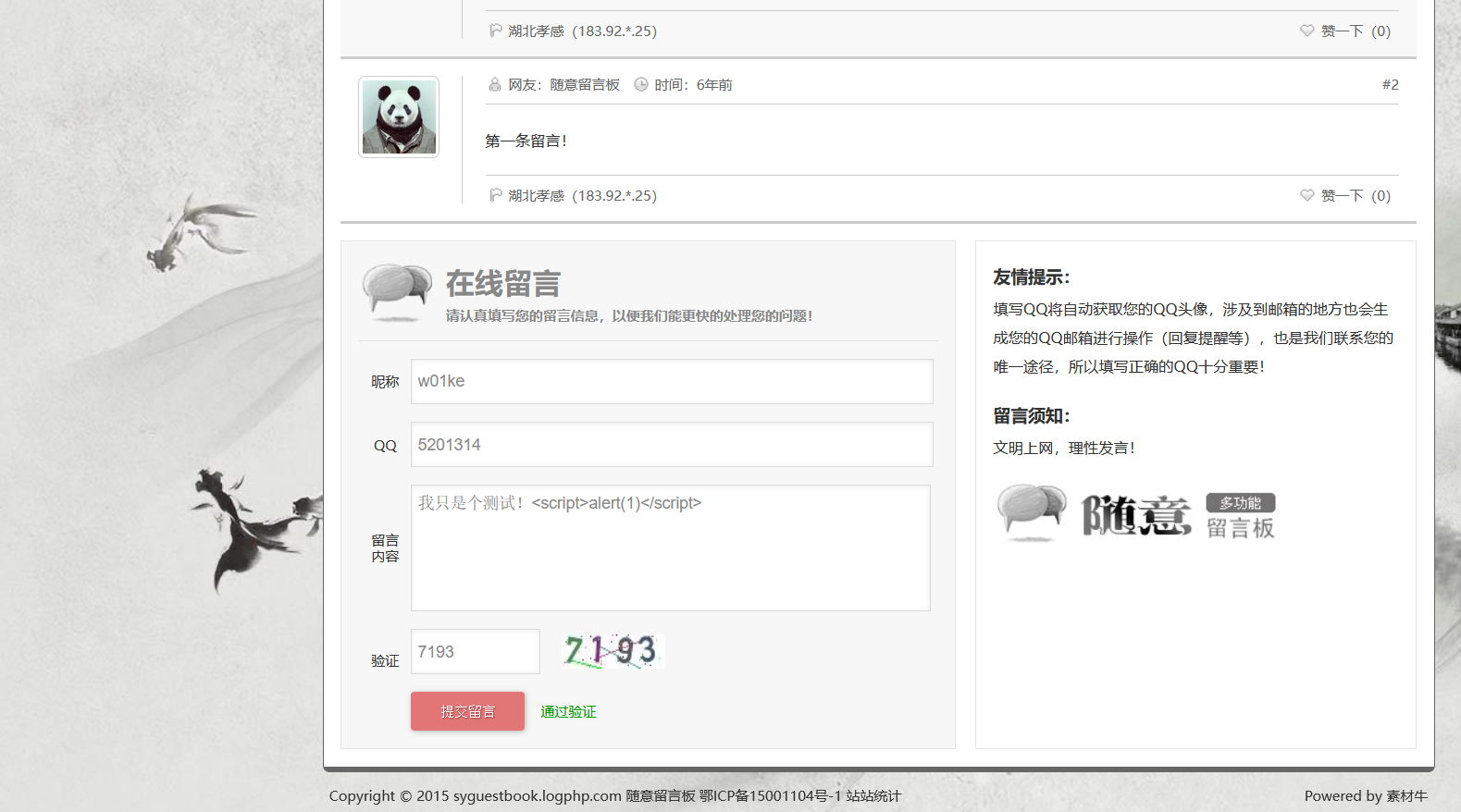Submit the message with 提交留言 button
The width and height of the screenshot is (1461, 812).
(467, 711)
